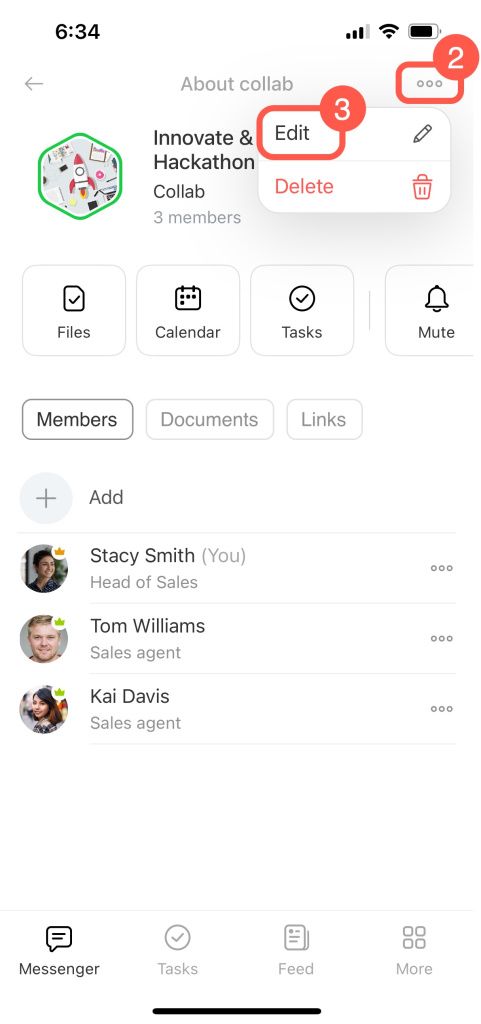The image size is (481, 1024).
Task: Go back using the left arrow
Action: [x=34, y=84]
